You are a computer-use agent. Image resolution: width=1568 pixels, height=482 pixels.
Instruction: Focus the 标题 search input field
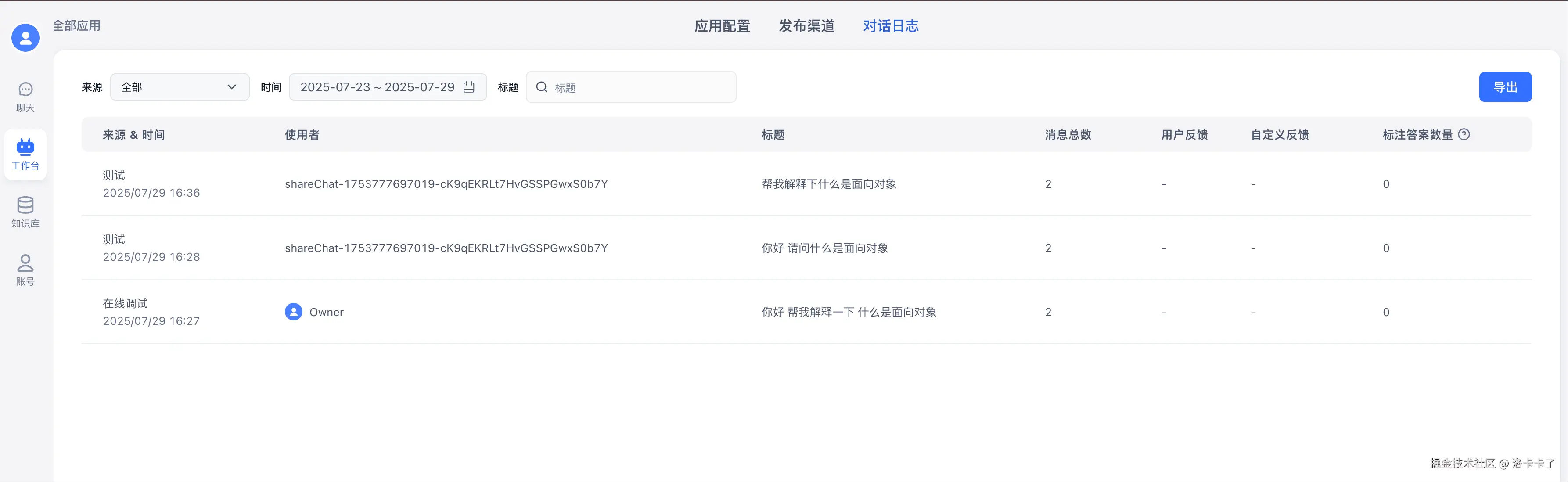pos(639,87)
